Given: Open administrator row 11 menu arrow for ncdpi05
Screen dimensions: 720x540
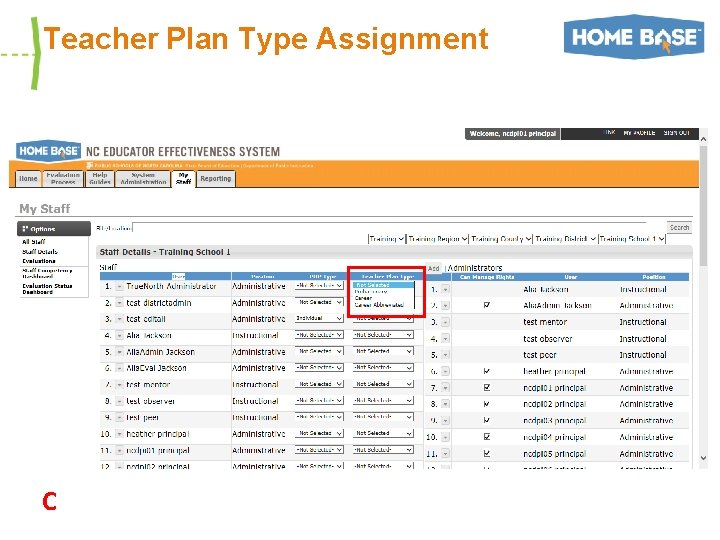Looking at the screenshot, I should click(x=445, y=454).
